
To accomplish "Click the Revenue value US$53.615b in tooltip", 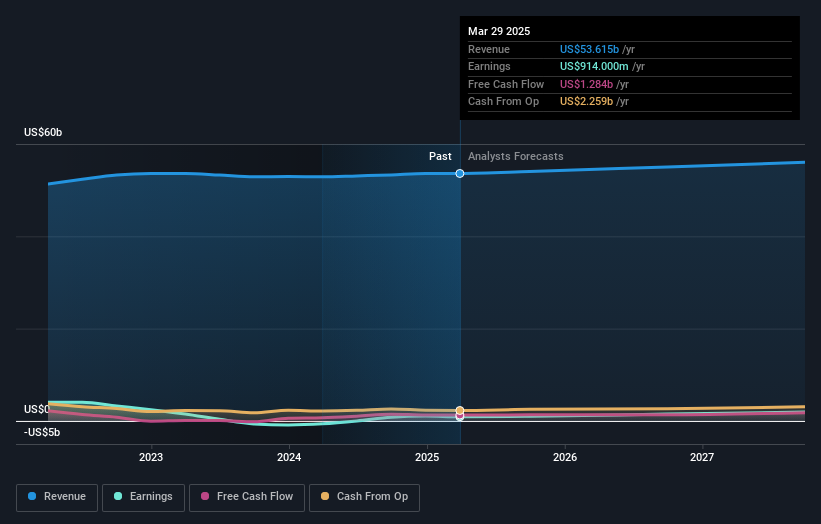I will [x=590, y=49].
